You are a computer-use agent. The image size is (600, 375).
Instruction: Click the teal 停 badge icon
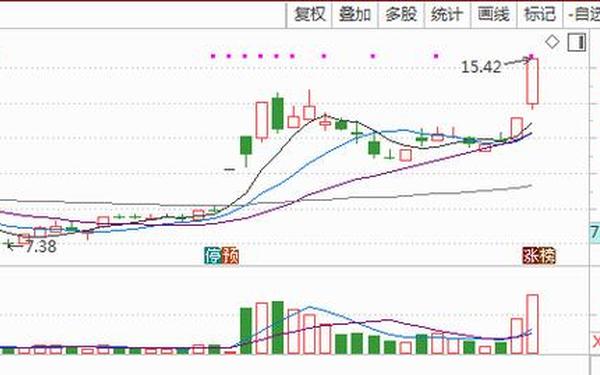(x=213, y=256)
